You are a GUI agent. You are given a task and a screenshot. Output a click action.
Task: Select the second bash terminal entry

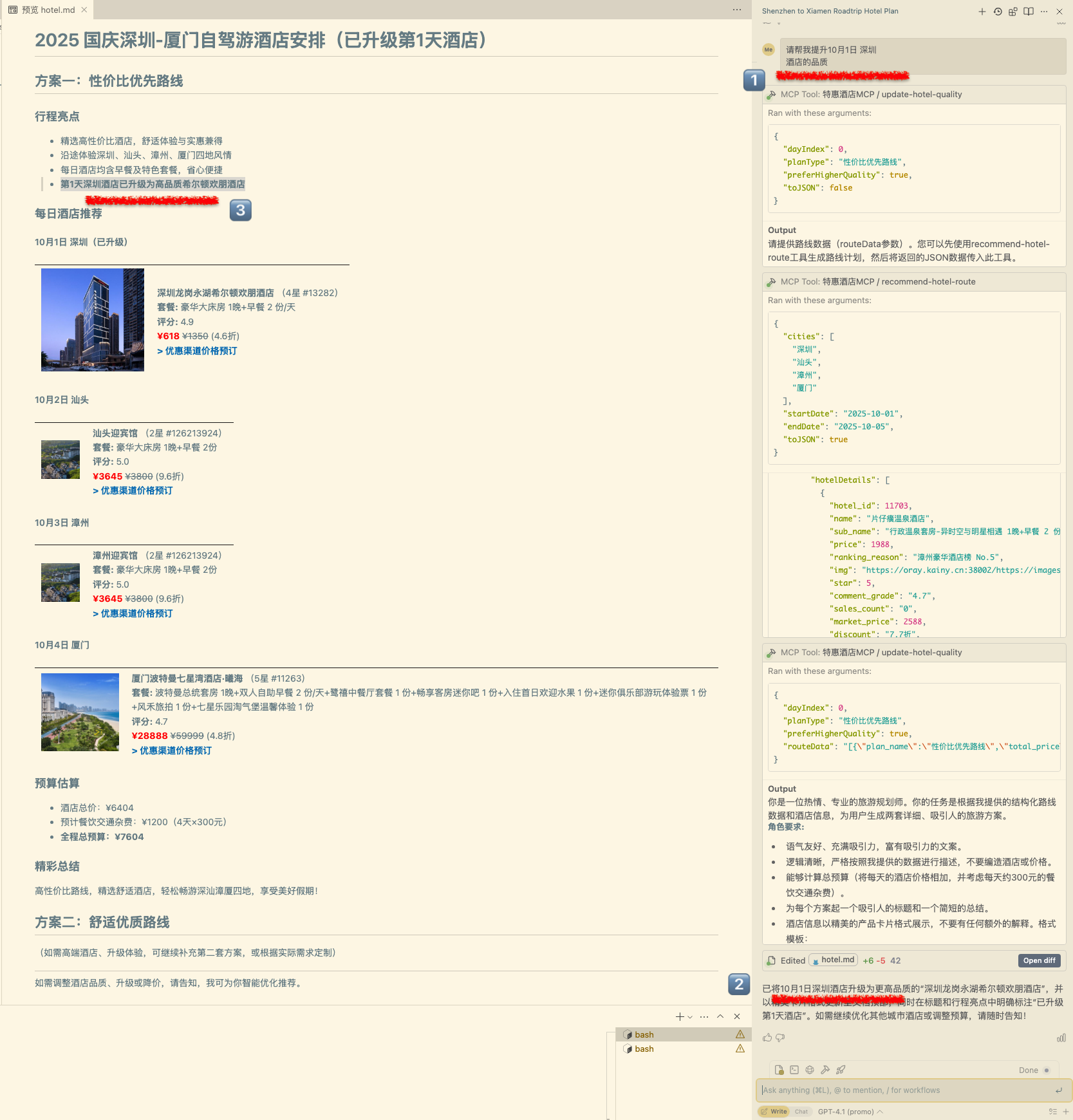click(x=644, y=1049)
